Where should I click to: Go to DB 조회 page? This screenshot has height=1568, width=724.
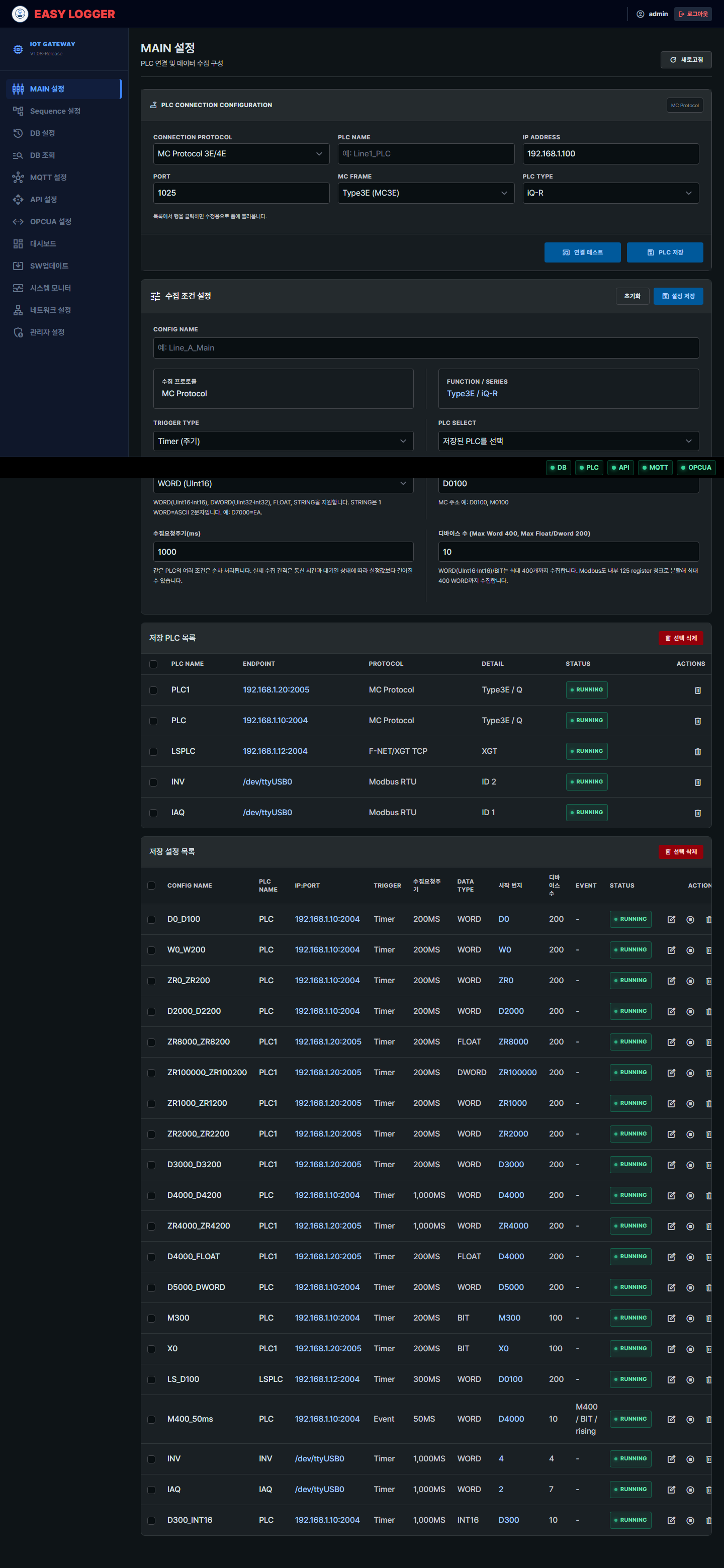(64, 155)
